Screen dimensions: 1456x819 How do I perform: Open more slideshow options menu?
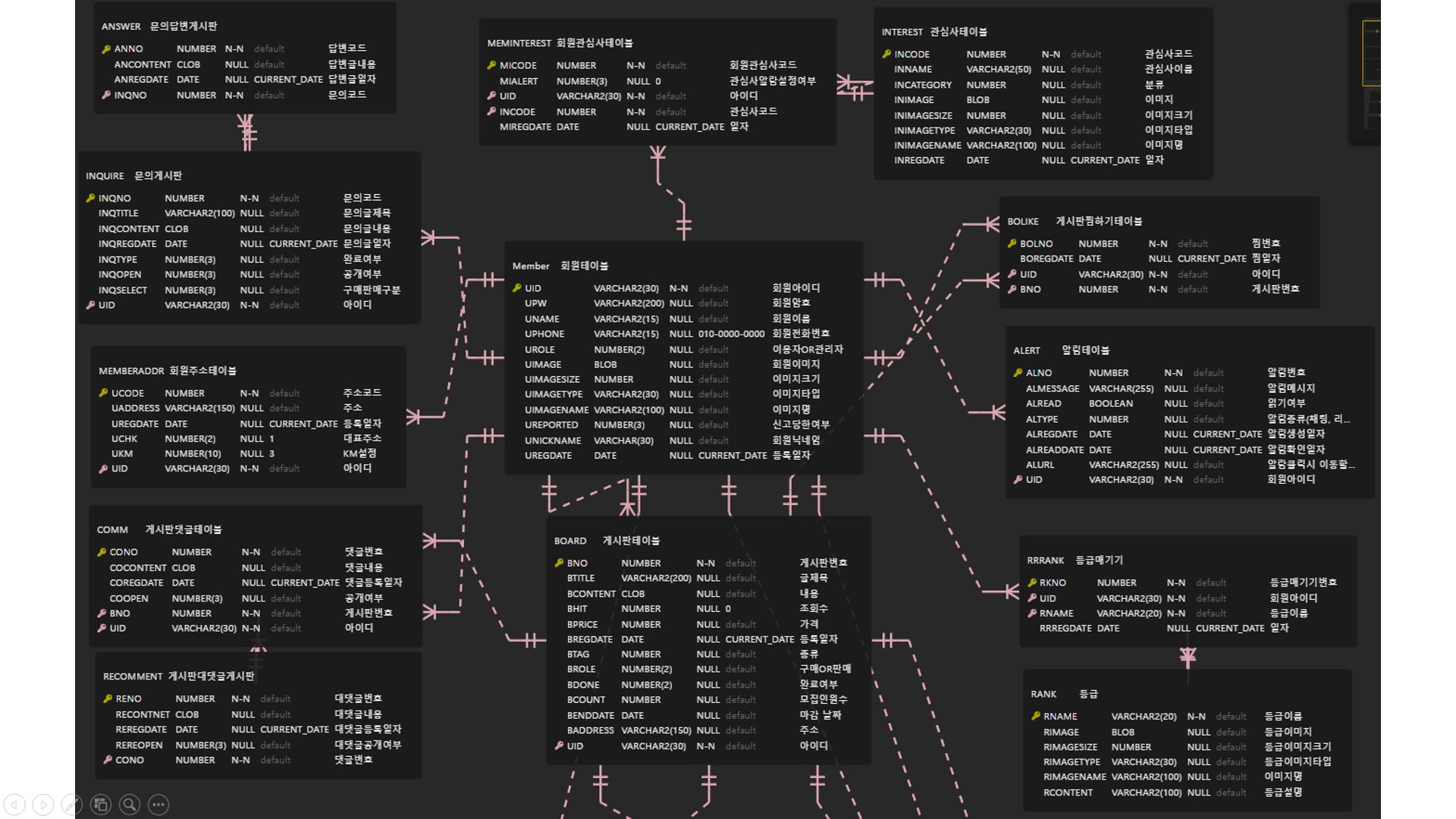pos(158,805)
